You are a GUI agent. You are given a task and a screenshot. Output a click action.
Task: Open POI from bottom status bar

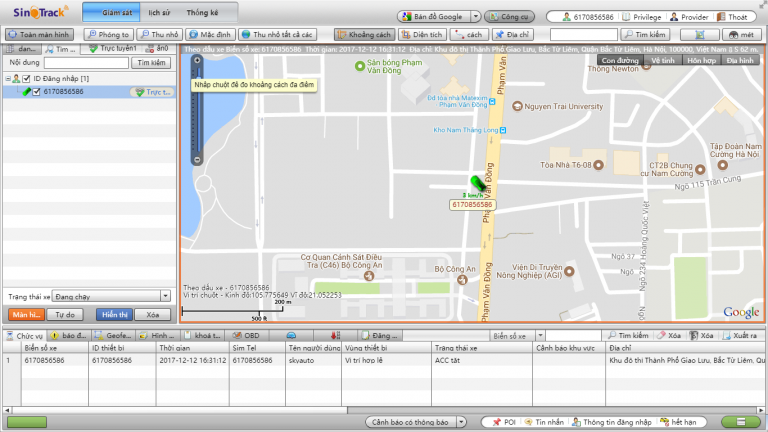coord(503,422)
